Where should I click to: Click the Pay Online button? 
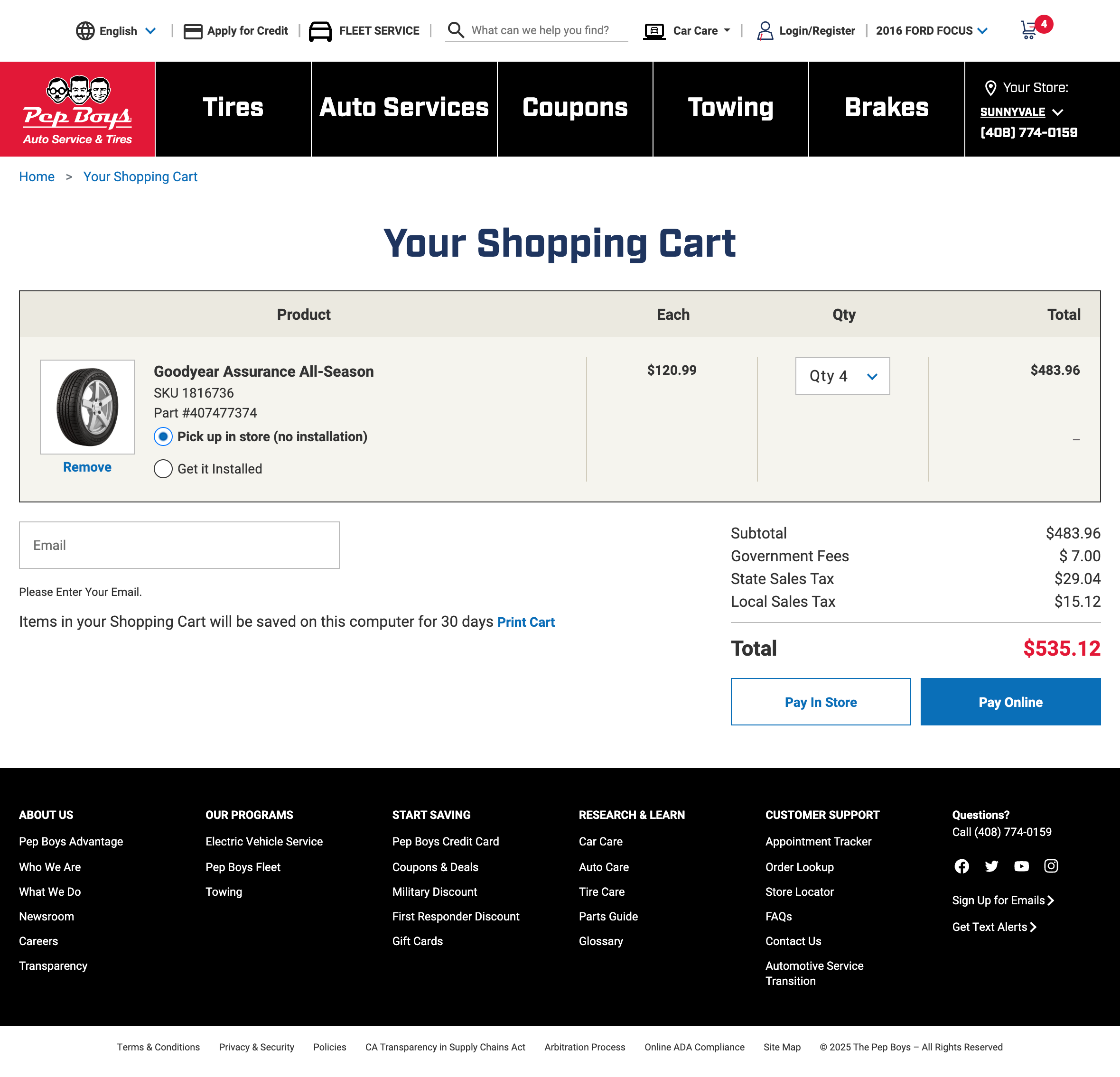[x=1010, y=702]
